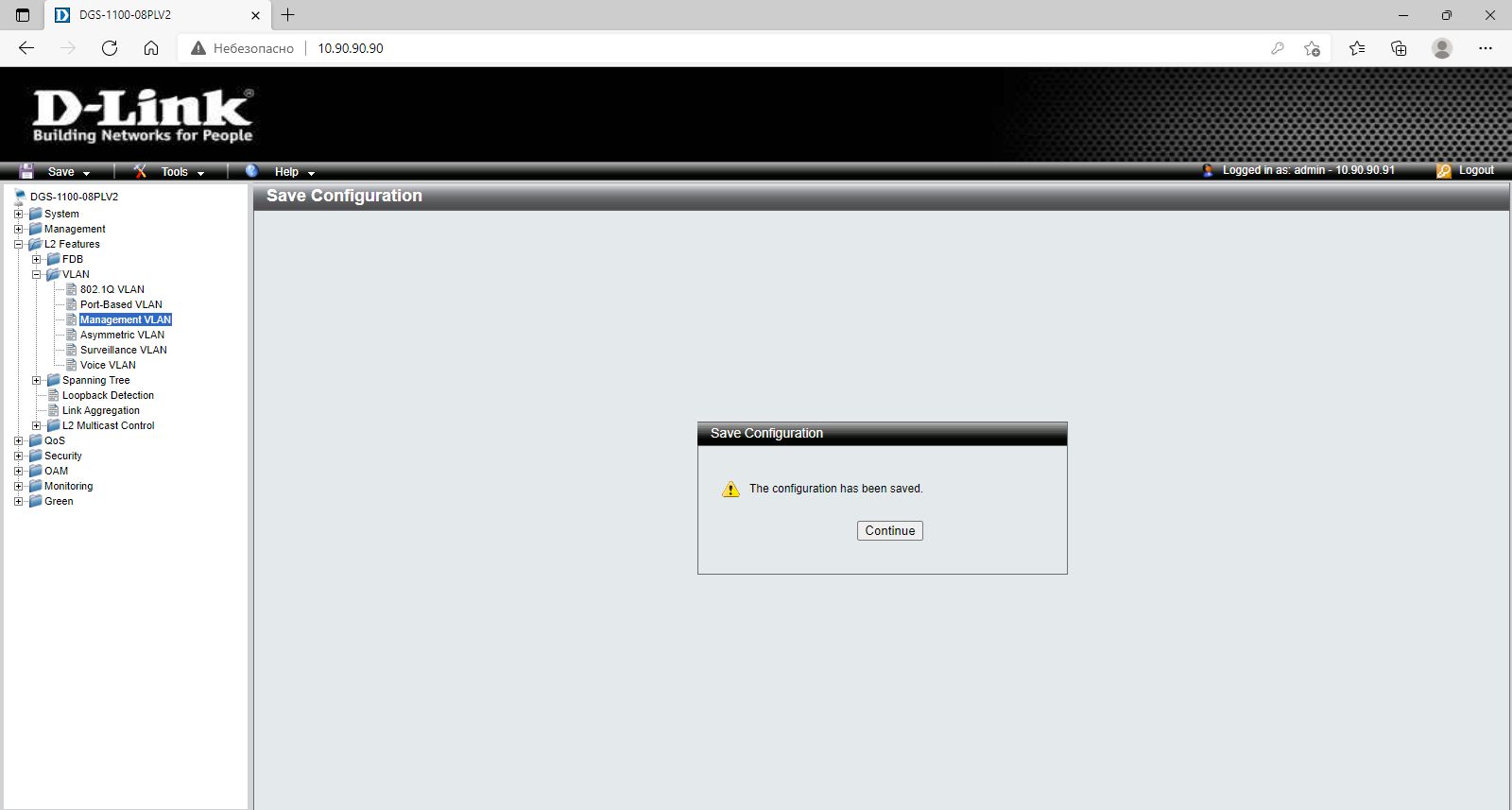Click the Logout key icon
Image resolution: width=1512 pixels, height=810 pixels.
[1443, 170]
